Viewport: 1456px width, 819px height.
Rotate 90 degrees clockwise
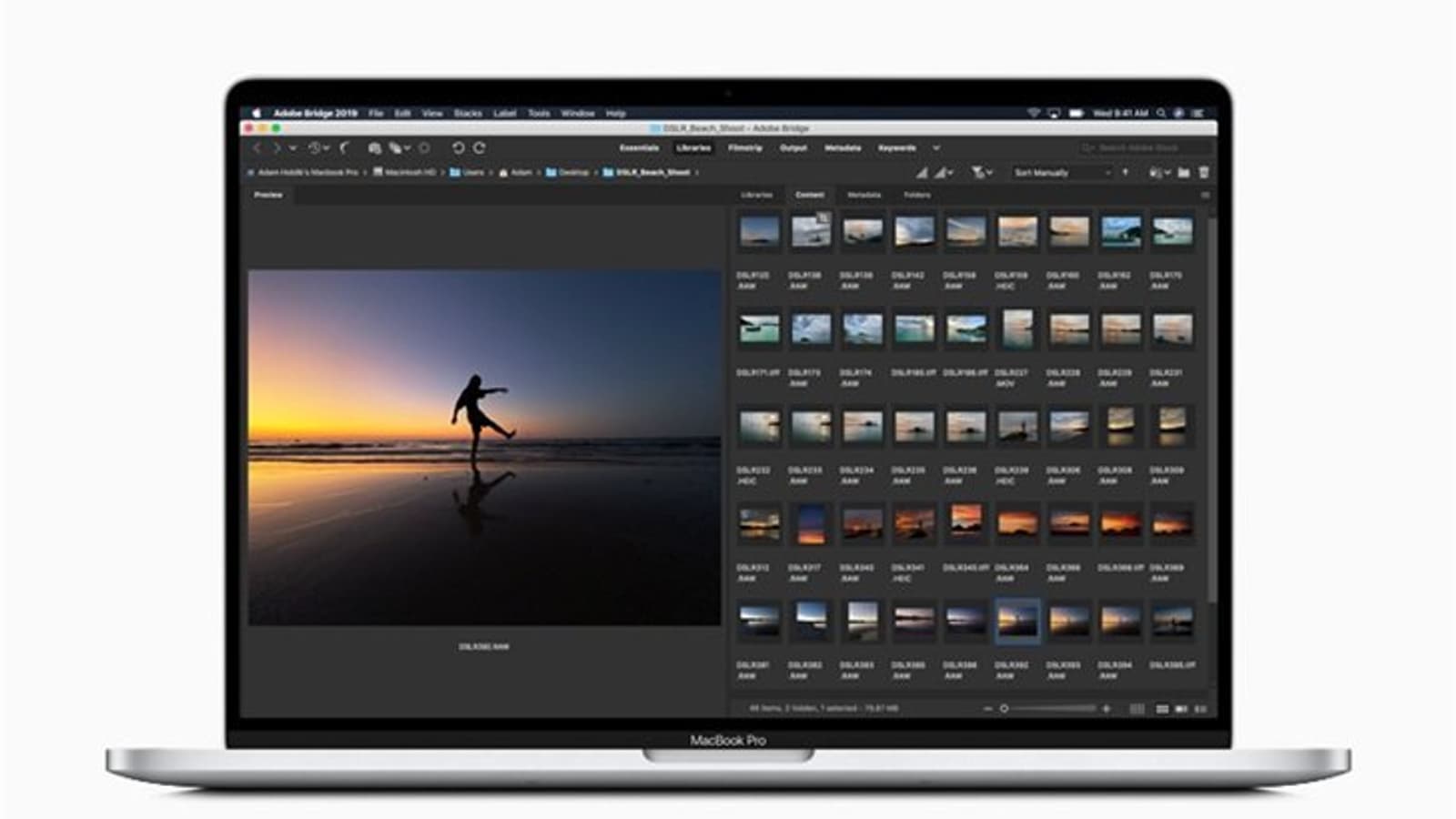tap(480, 147)
